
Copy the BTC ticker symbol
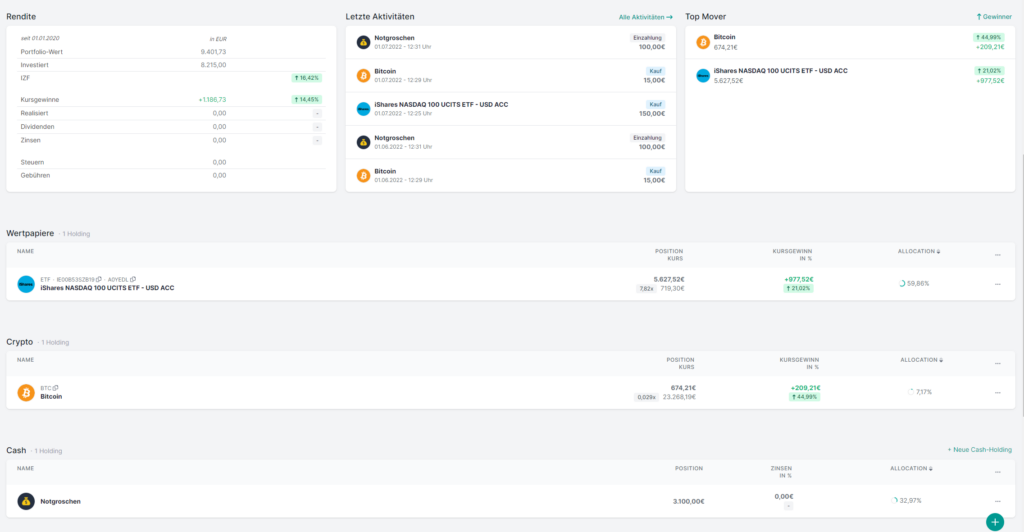point(56,388)
